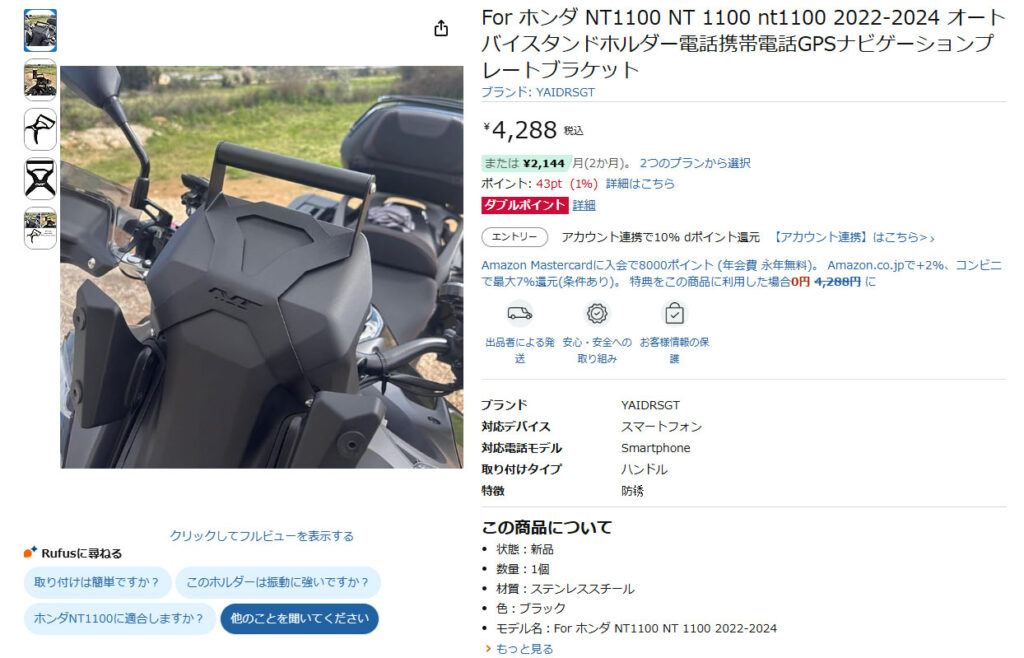Select the fifth product thumbnail
1024x658 pixels.
40,228
